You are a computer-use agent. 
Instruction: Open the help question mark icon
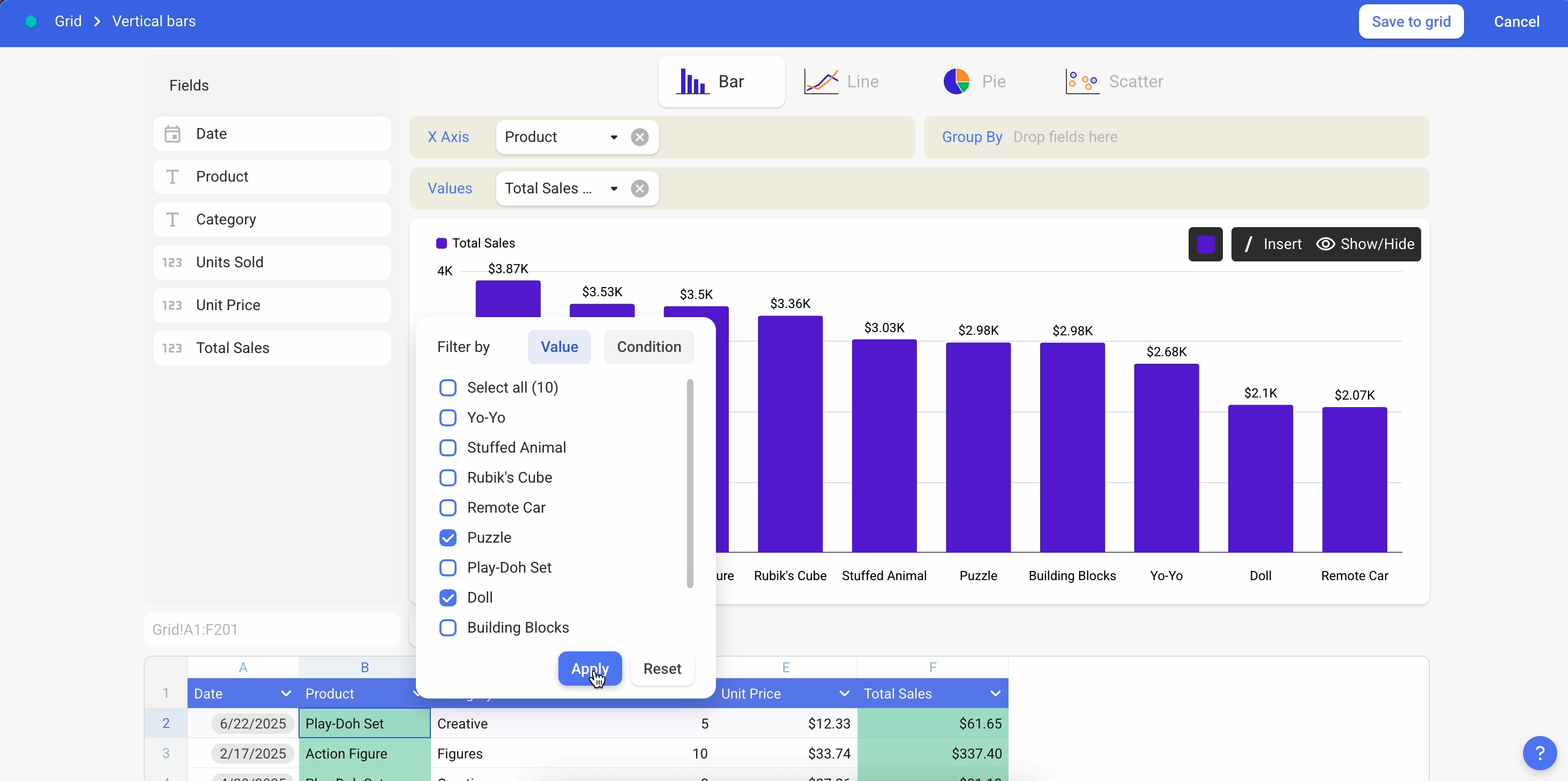coord(1540,753)
